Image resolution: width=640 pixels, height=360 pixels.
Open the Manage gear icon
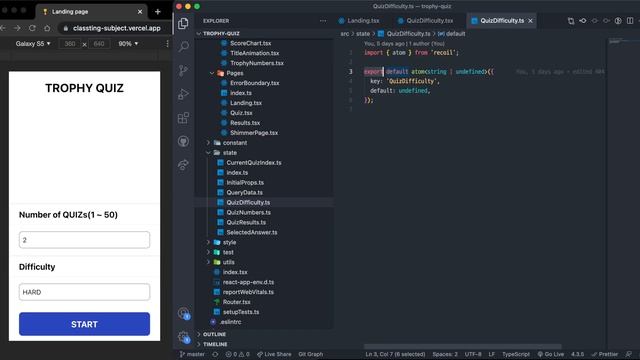(x=183, y=337)
